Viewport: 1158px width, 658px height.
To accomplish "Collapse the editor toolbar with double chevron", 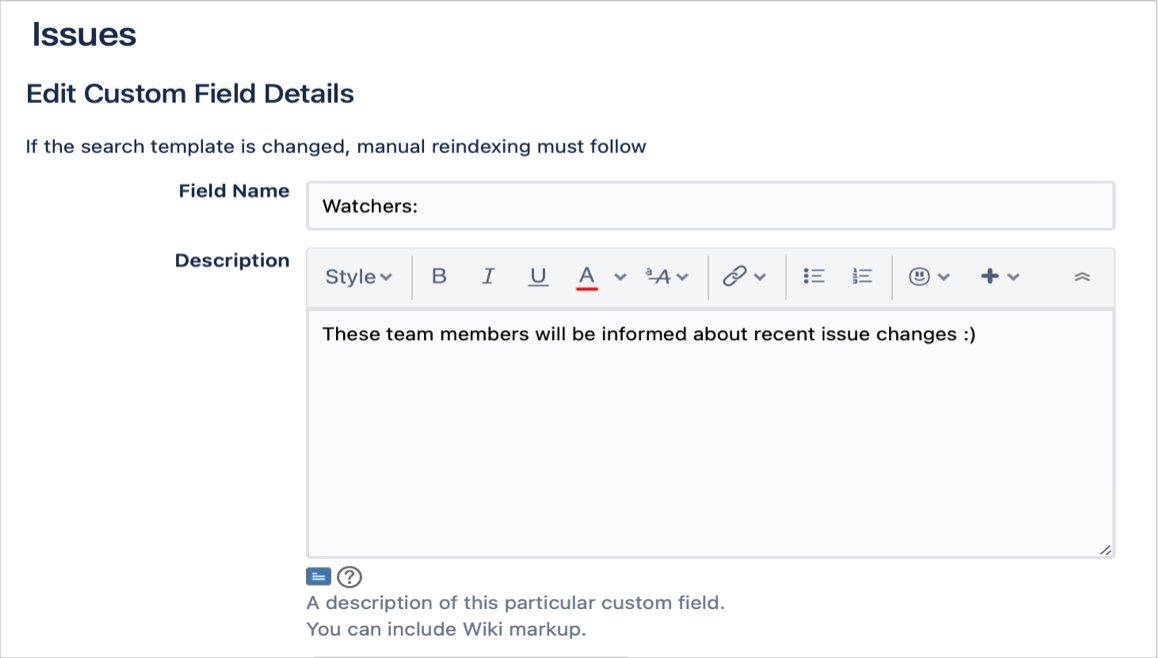I will coord(1082,277).
